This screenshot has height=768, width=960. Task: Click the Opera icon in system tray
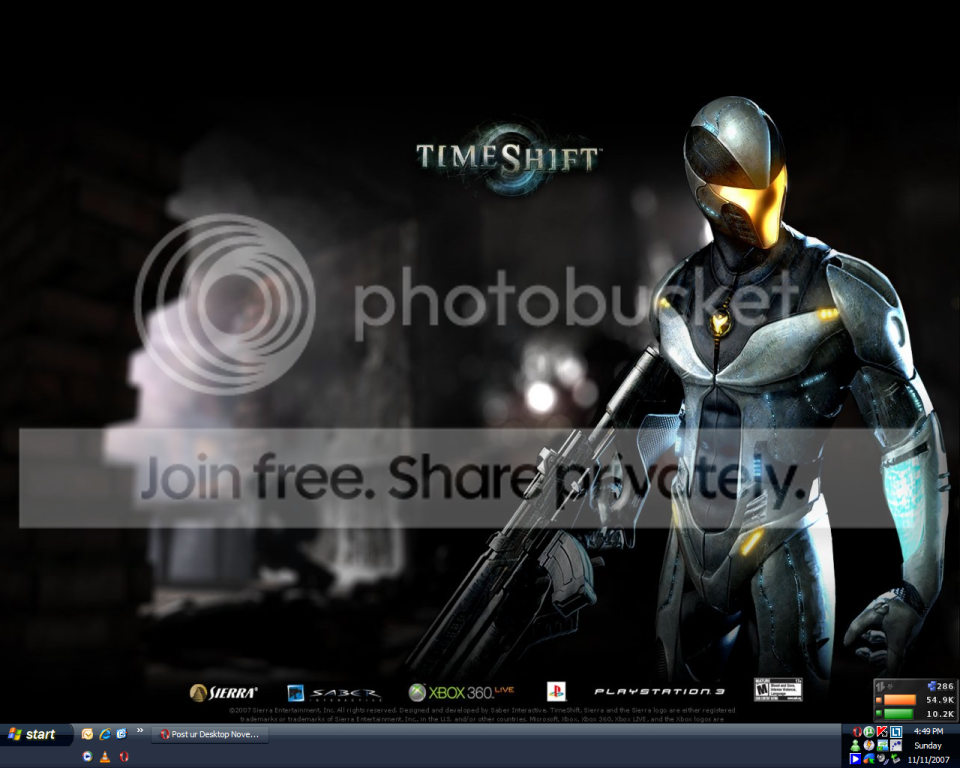[x=857, y=732]
